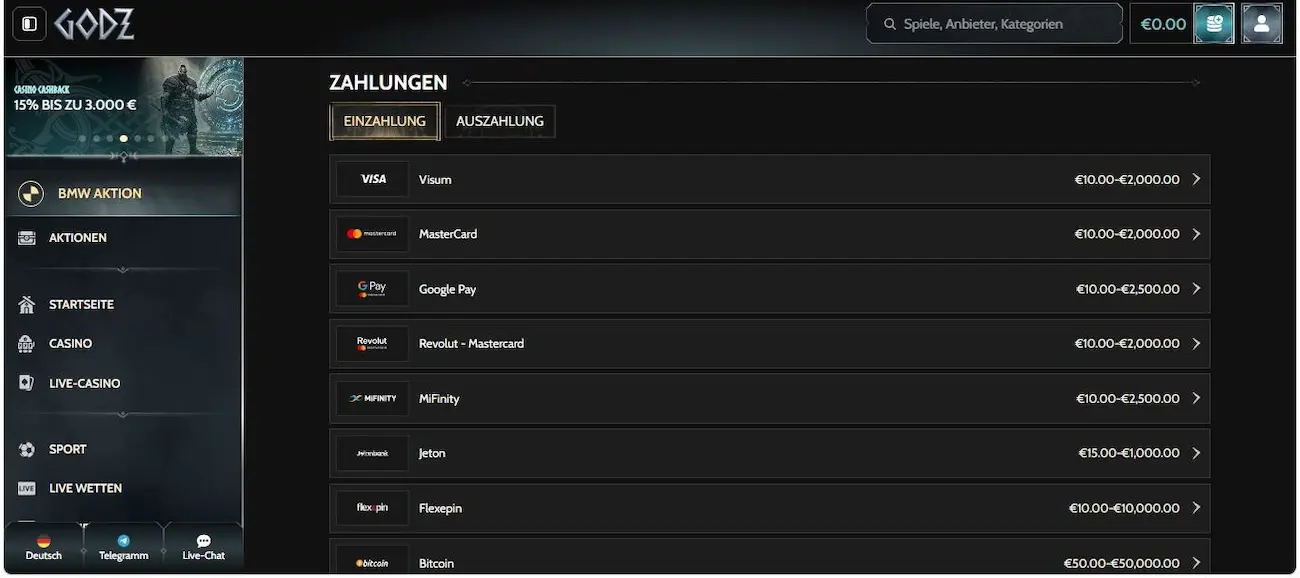
Task: Click the Sport soccer ball icon
Action: tap(27, 450)
